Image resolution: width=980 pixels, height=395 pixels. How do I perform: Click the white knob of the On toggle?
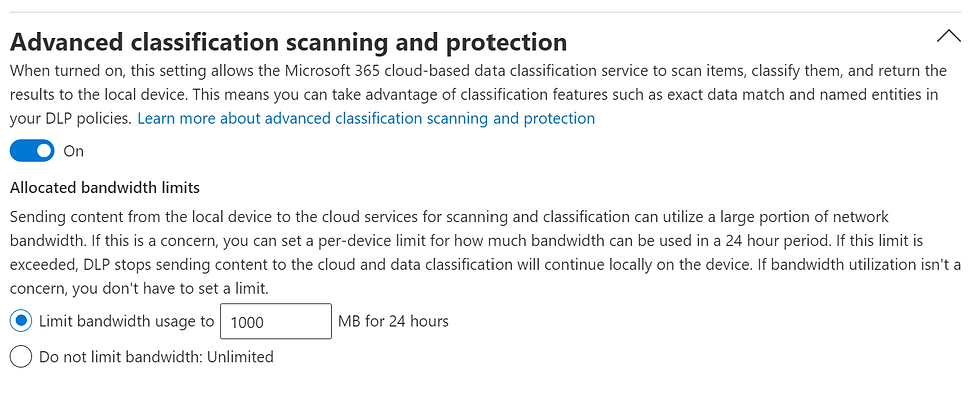tap(43, 151)
